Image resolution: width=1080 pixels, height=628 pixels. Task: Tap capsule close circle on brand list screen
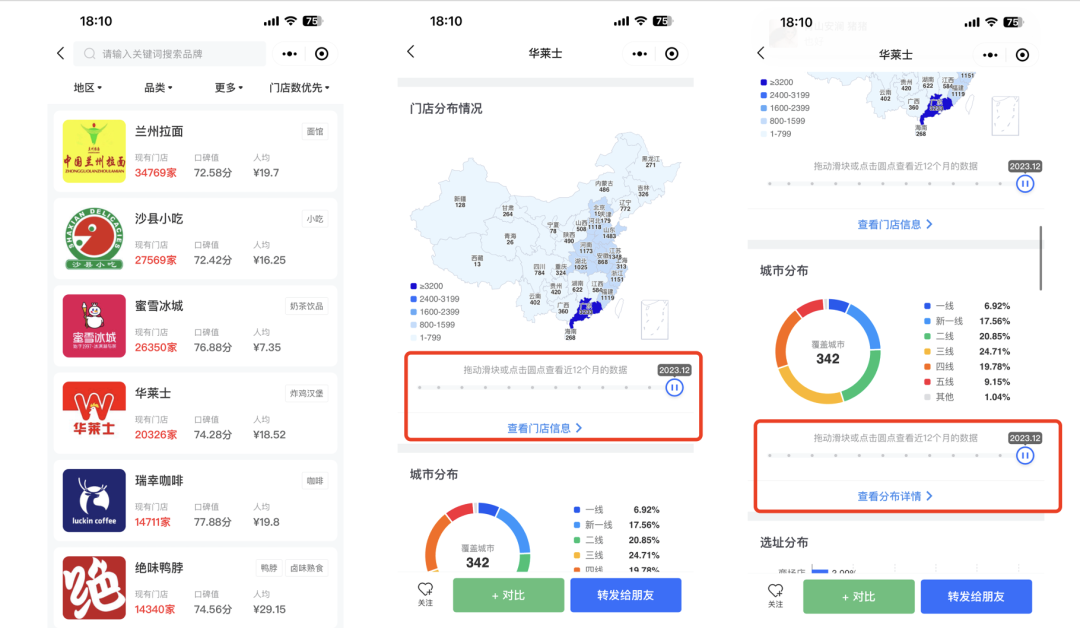pyautogui.click(x=322, y=54)
